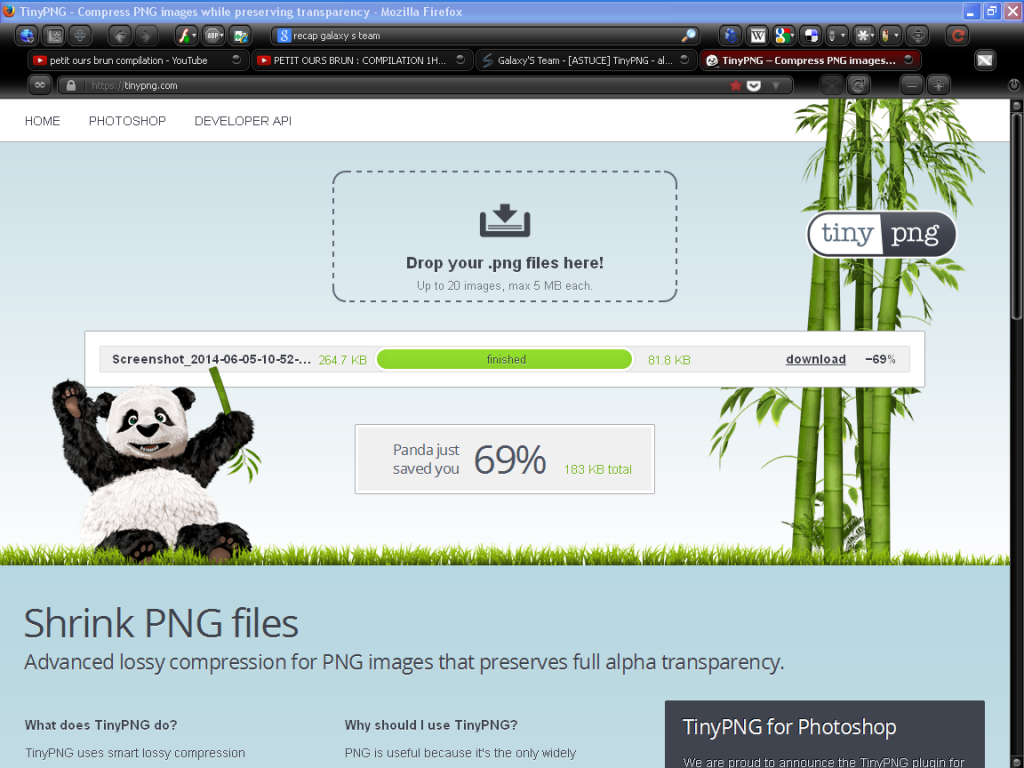
Task: Click the magnifying glass search button
Action: [x=689, y=36]
